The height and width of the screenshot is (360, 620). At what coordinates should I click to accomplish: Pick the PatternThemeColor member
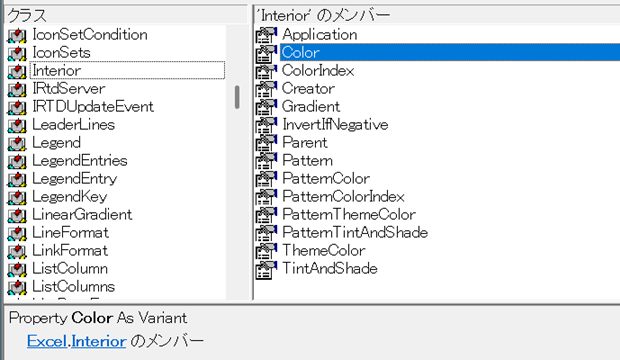coord(349,215)
